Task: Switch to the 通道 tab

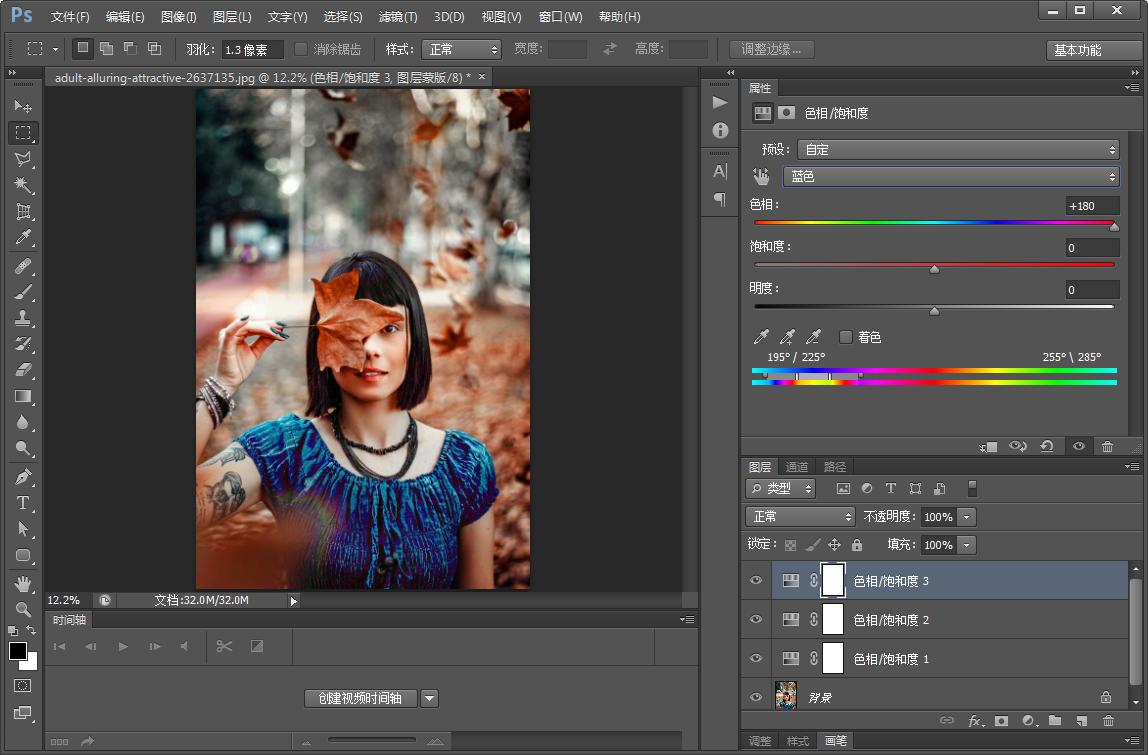Action: (x=797, y=467)
